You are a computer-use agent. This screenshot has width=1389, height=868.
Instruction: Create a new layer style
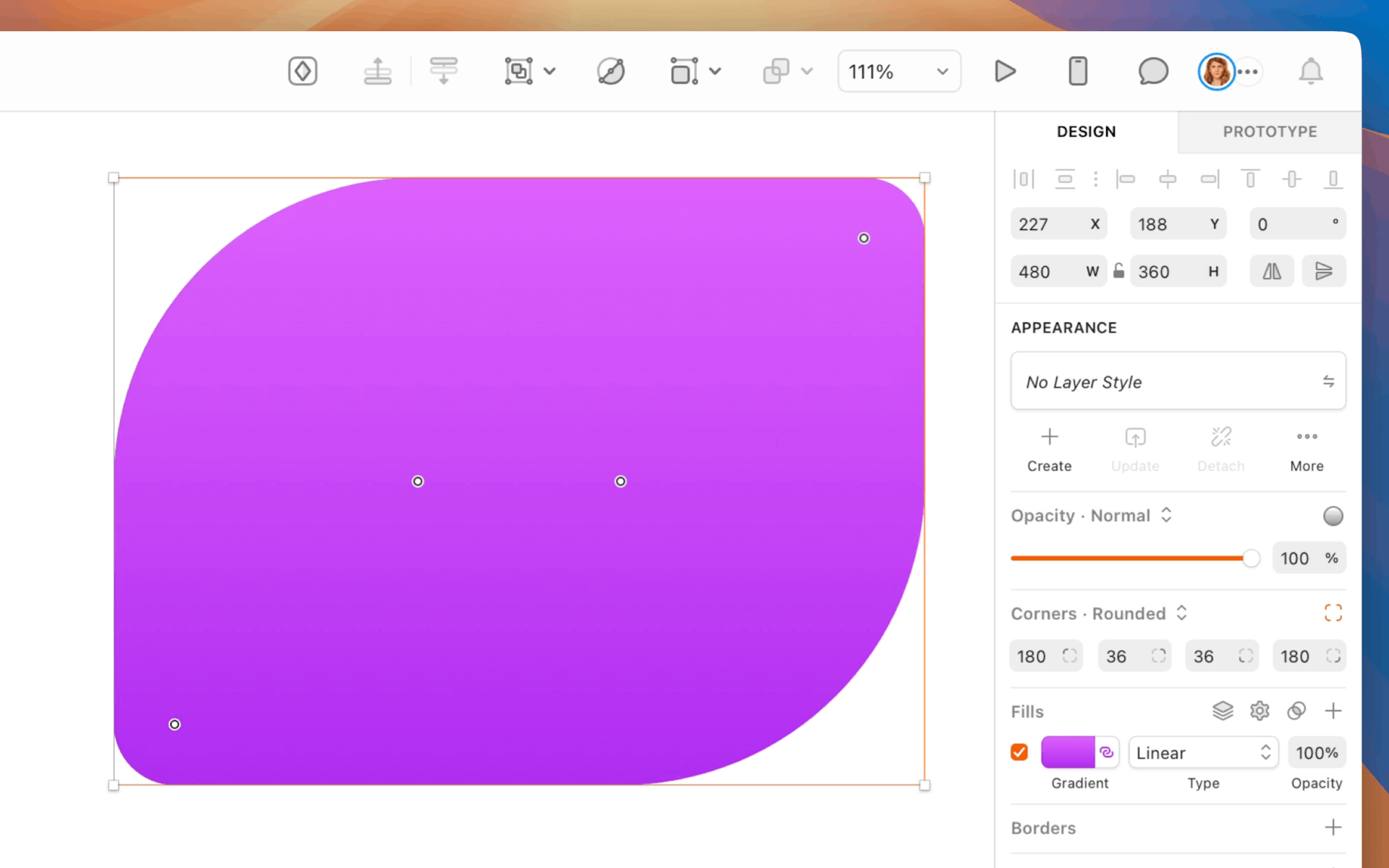click(1049, 448)
